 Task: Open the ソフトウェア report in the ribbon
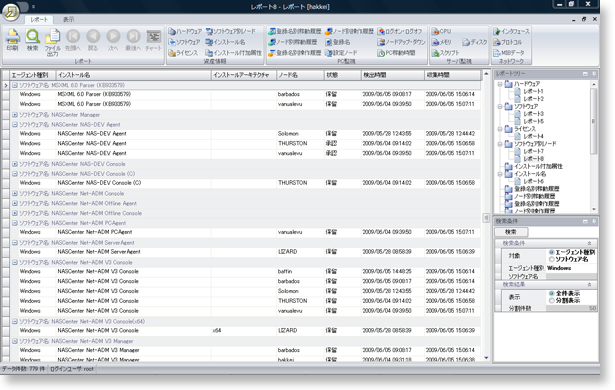tap(184, 42)
